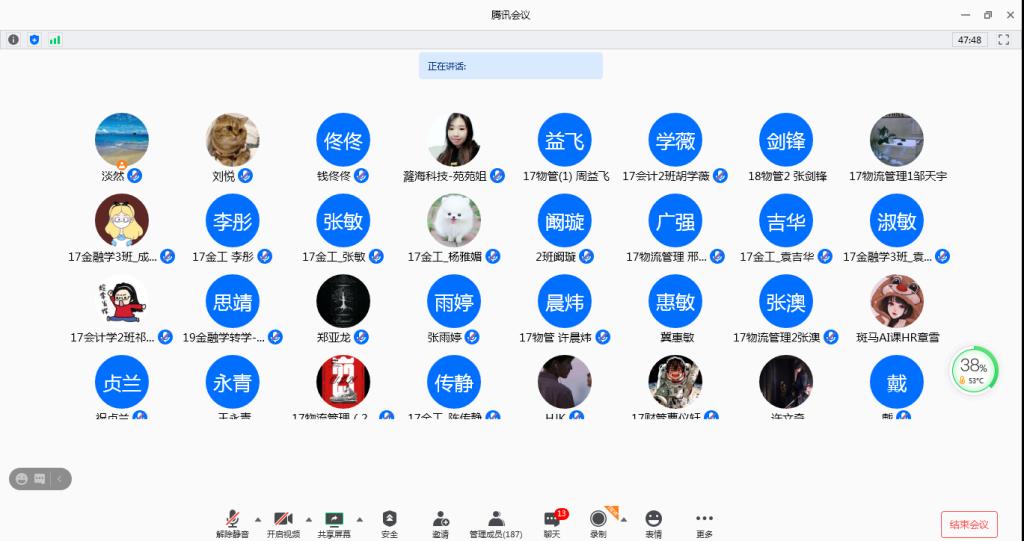Show meeting info via the top-left info icon
This screenshot has height=541, width=1024.
(14, 40)
